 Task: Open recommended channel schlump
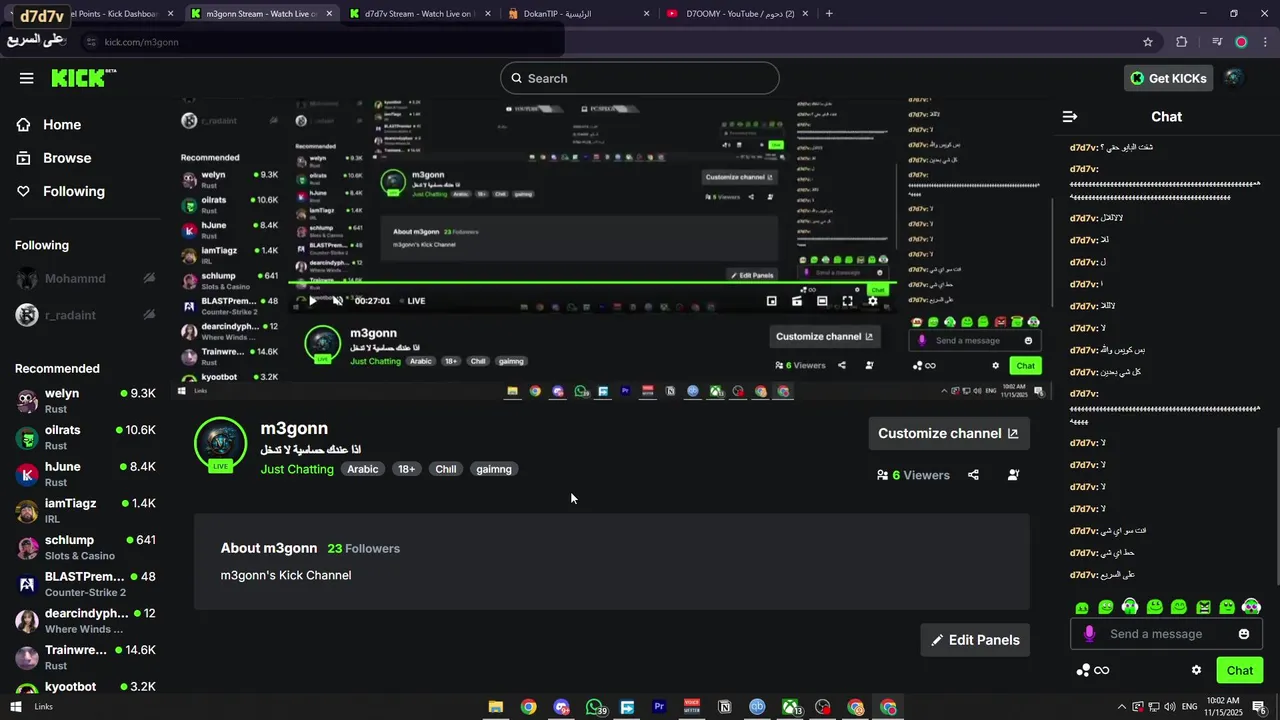(85, 547)
